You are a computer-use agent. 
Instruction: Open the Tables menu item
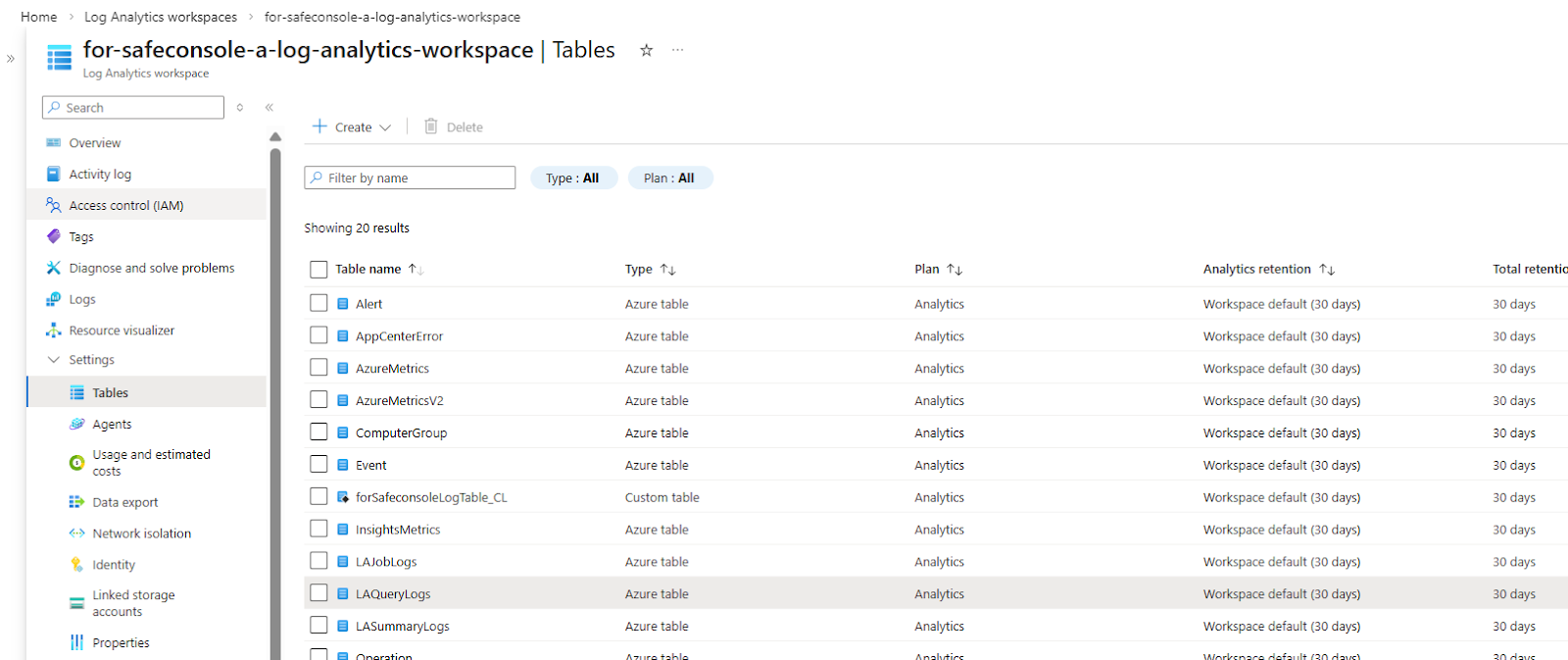tap(147, 392)
